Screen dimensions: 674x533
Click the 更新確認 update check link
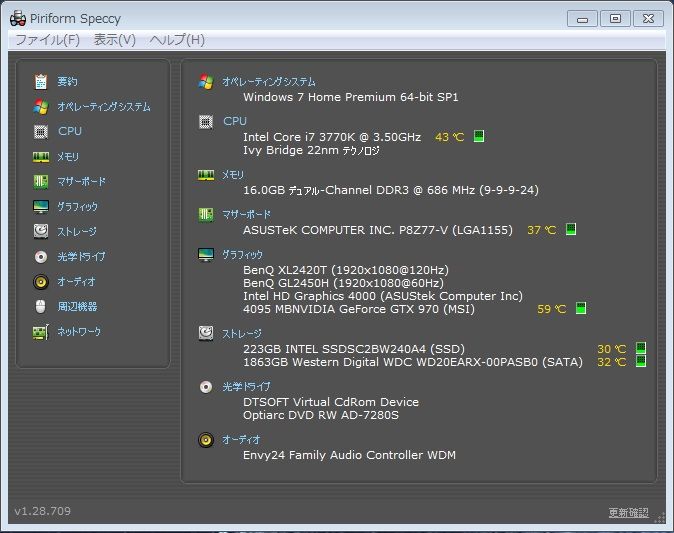[x=629, y=512]
